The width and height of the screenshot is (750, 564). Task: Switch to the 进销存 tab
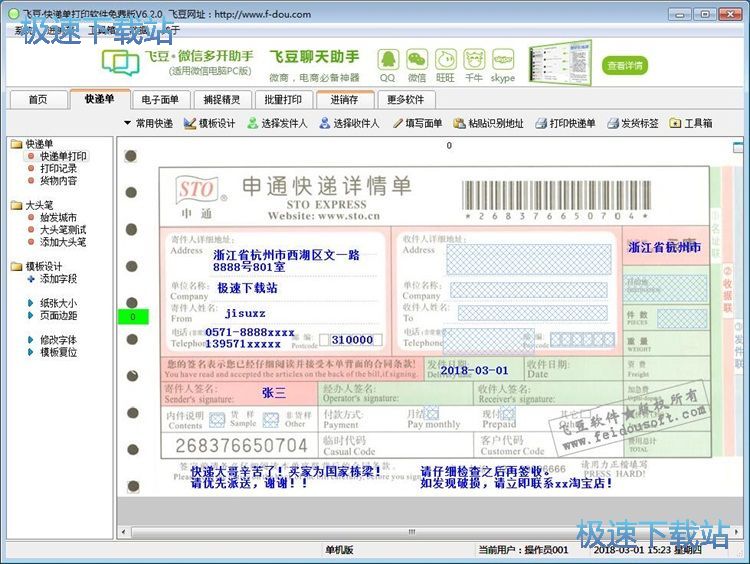tap(344, 100)
